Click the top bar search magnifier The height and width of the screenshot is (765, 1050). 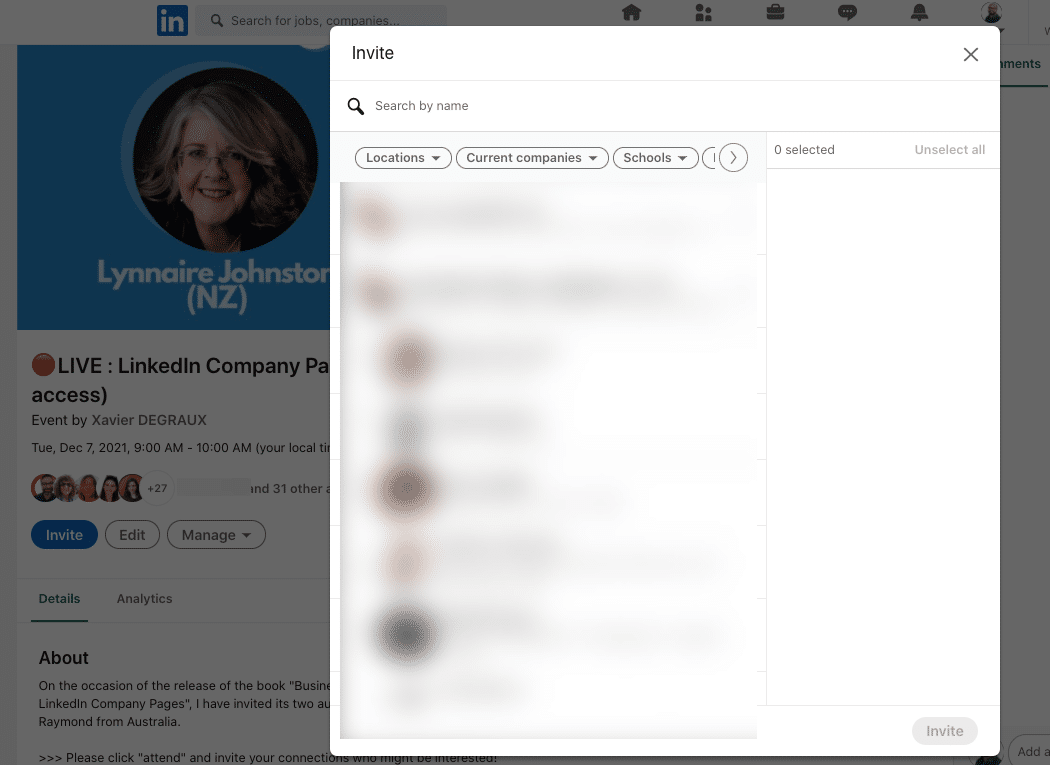[x=217, y=21]
